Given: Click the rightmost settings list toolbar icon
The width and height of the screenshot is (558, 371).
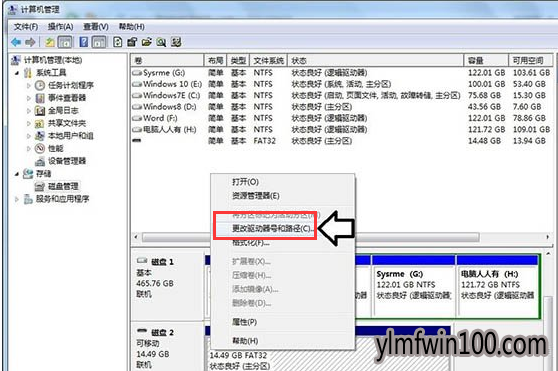Looking at the screenshot, I should coord(176,42).
